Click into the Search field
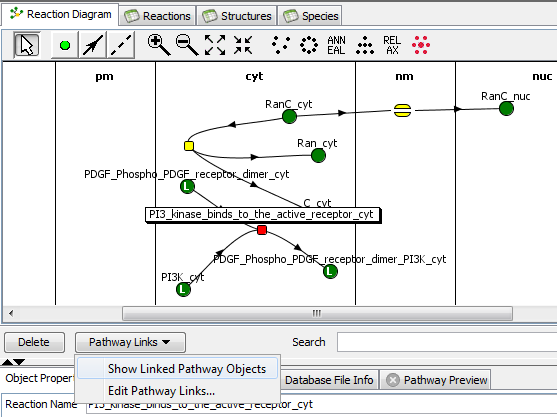The image size is (557, 417). click(447, 342)
